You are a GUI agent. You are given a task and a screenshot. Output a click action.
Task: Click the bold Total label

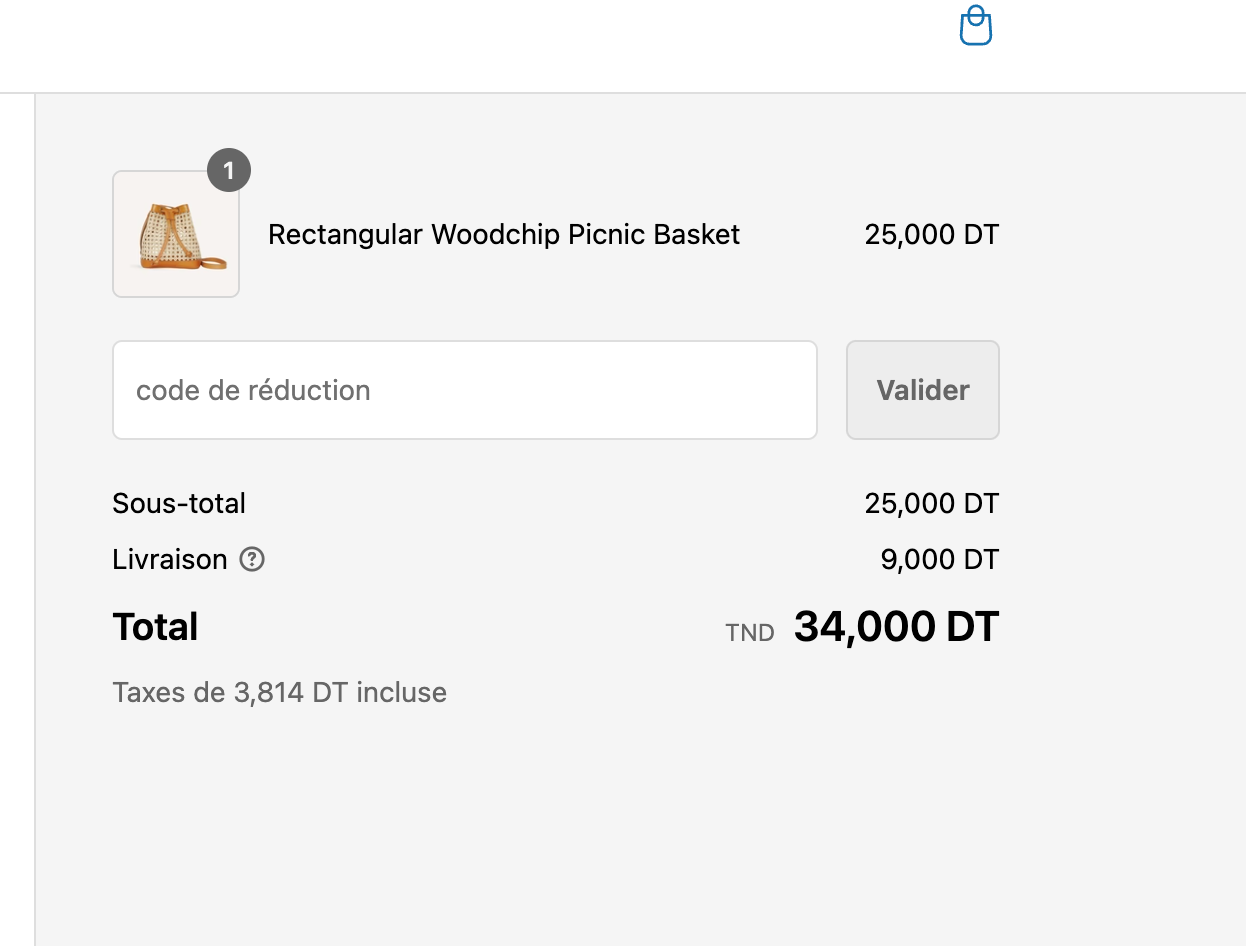[155, 627]
